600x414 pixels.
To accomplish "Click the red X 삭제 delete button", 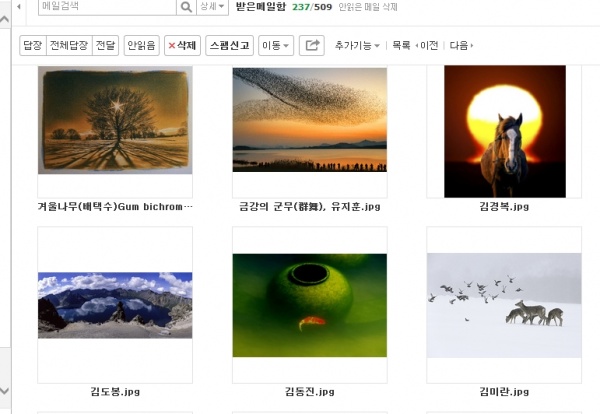I will (x=183, y=46).
